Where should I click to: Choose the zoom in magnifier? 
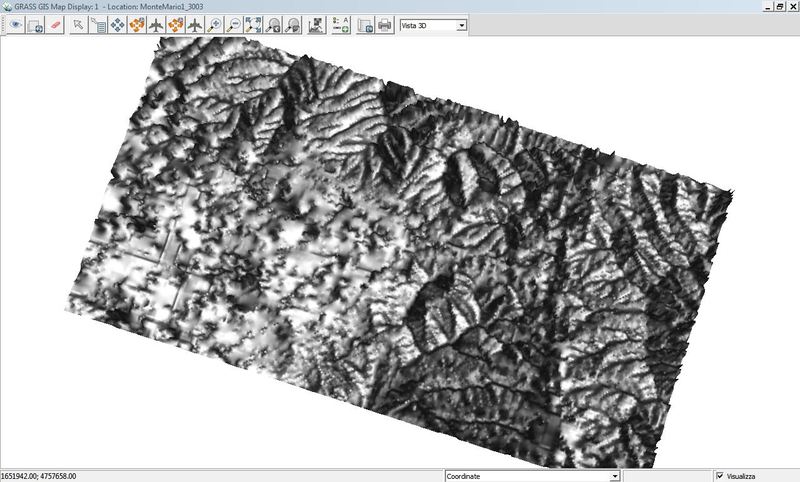coord(214,25)
